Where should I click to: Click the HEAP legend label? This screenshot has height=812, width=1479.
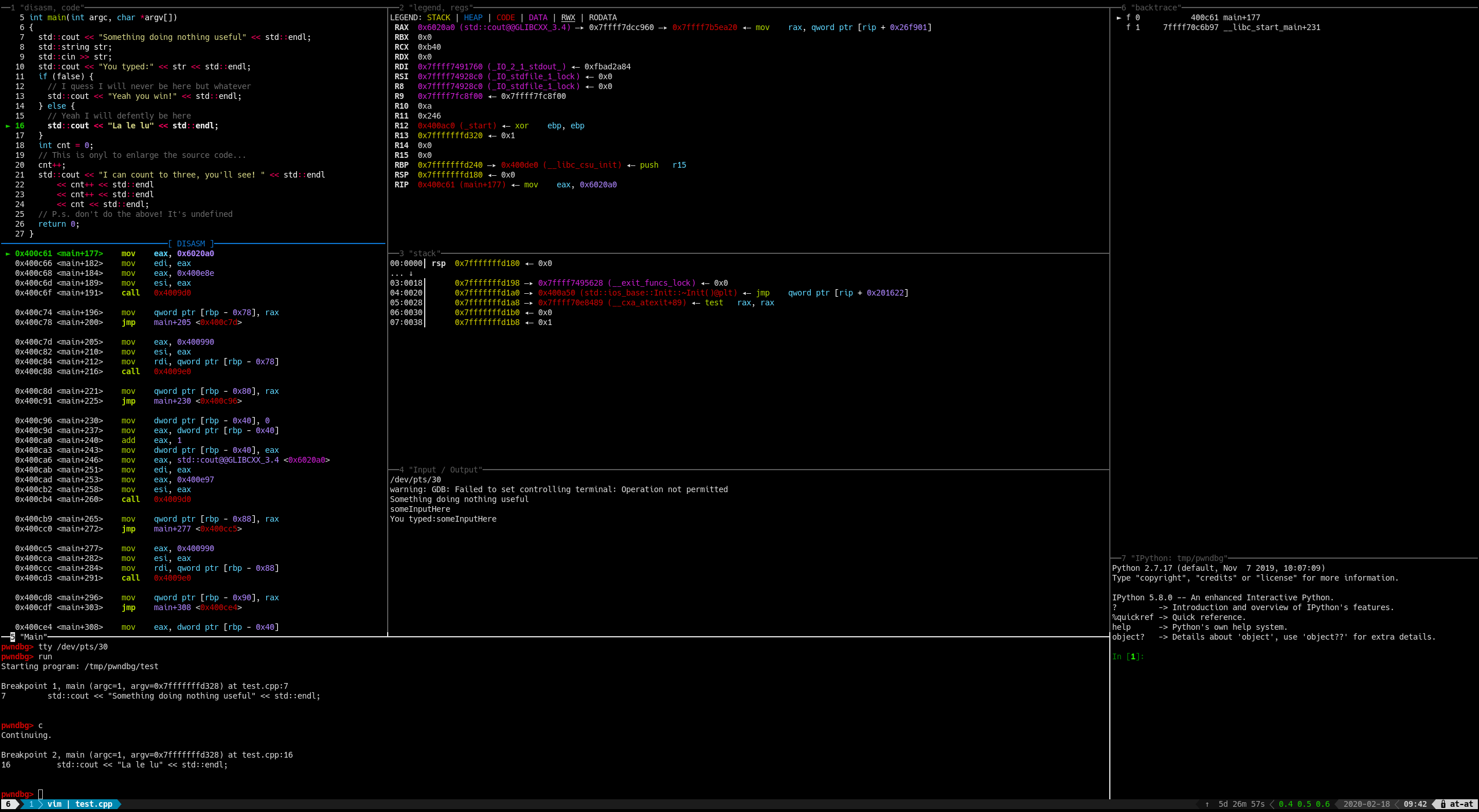(x=473, y=17)
